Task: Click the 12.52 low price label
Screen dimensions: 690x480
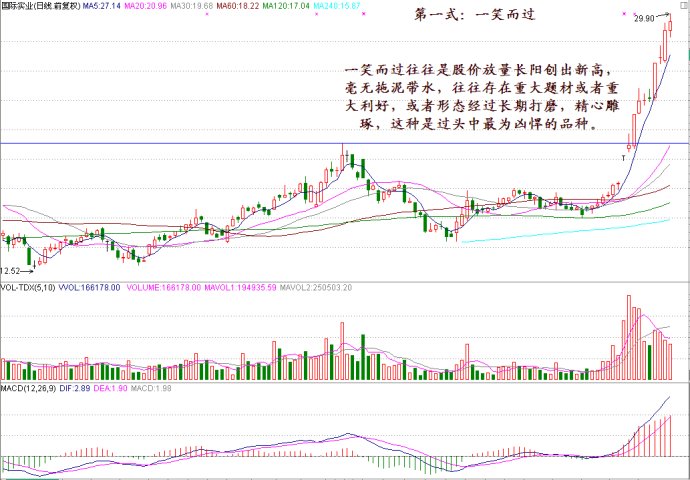Action: [x=10, y=271]
